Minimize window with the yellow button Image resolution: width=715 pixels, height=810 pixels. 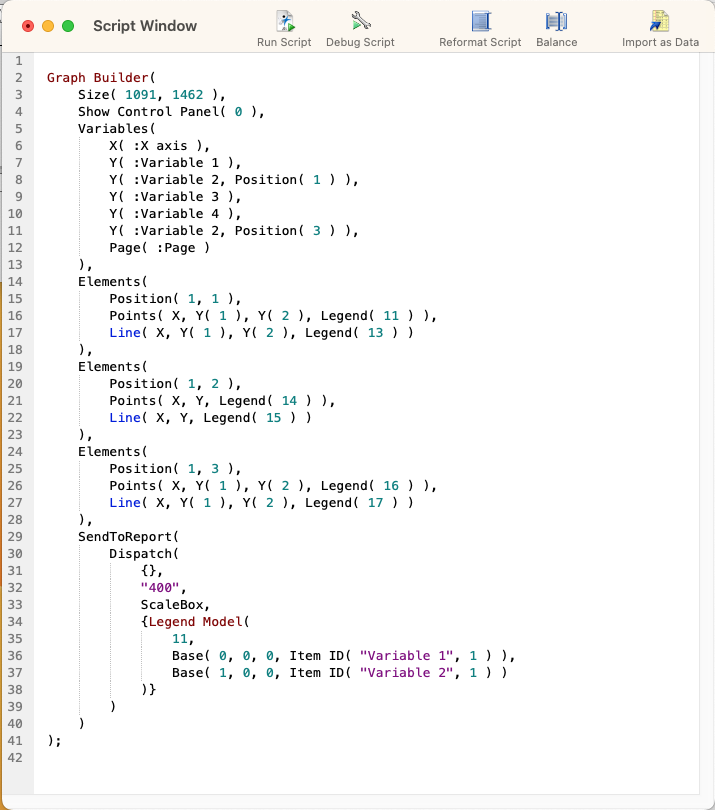[48, 26]
